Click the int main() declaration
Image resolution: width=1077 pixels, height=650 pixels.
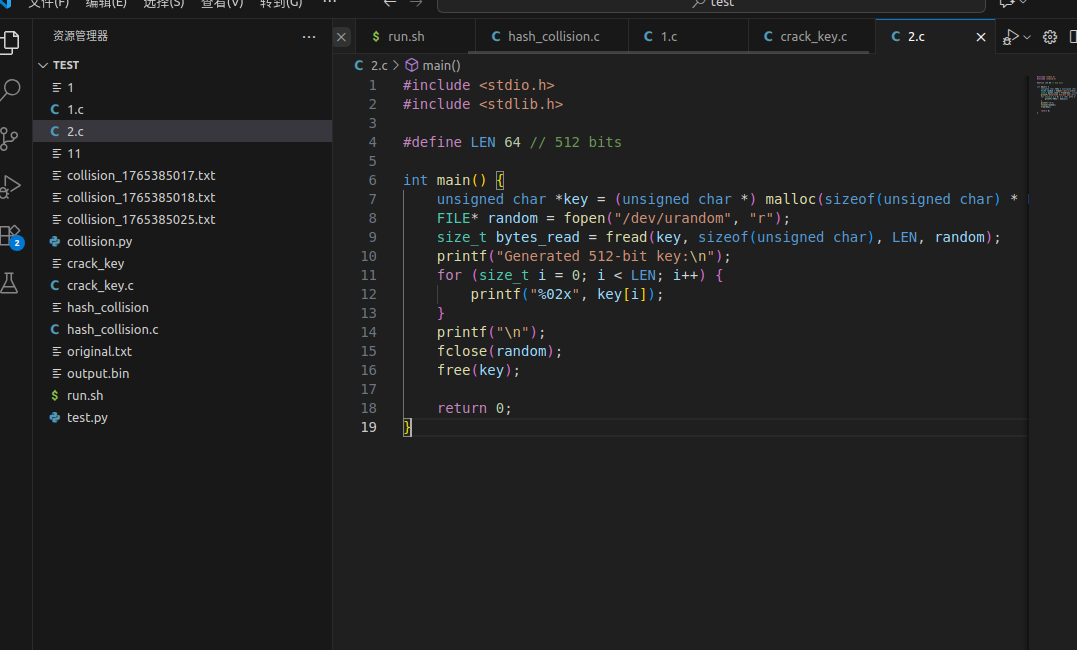coord(453,180)
